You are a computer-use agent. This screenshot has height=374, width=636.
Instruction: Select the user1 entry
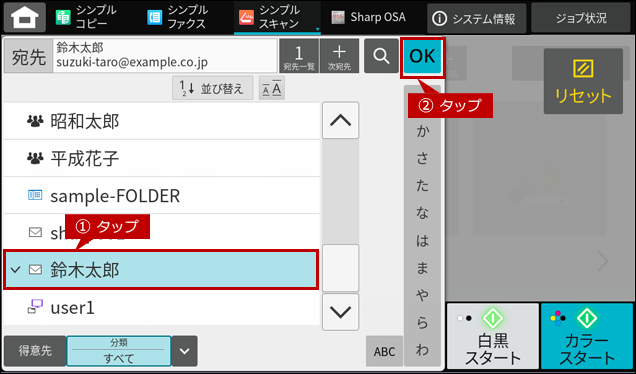162,307
